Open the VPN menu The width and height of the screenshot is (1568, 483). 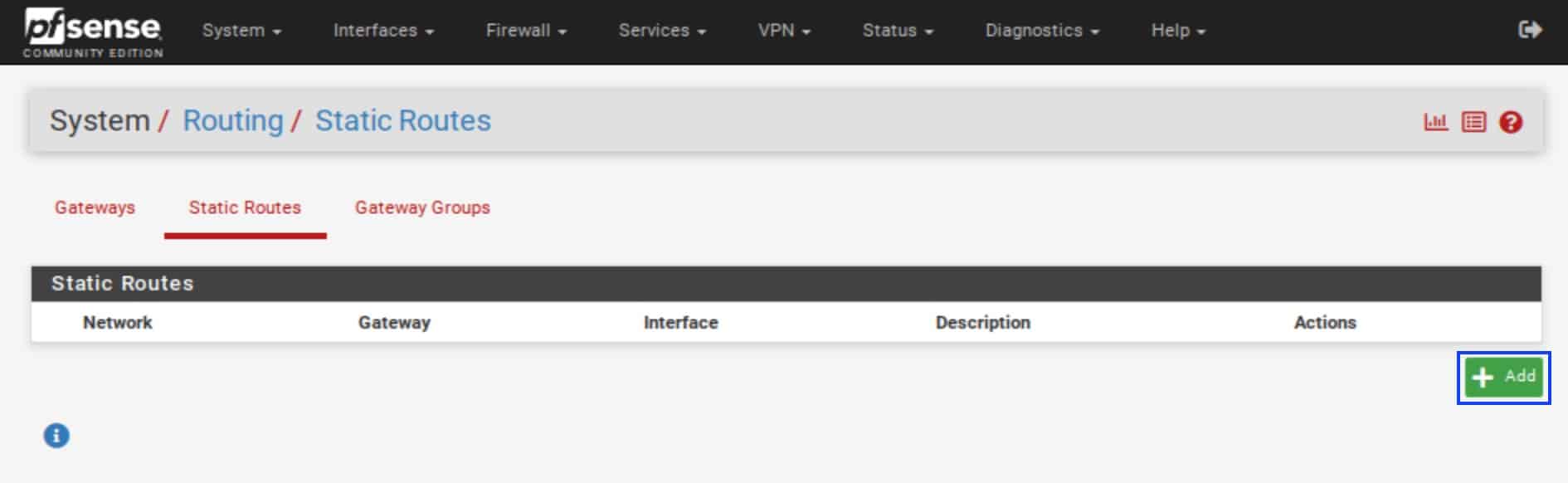[x=784, y=31]
